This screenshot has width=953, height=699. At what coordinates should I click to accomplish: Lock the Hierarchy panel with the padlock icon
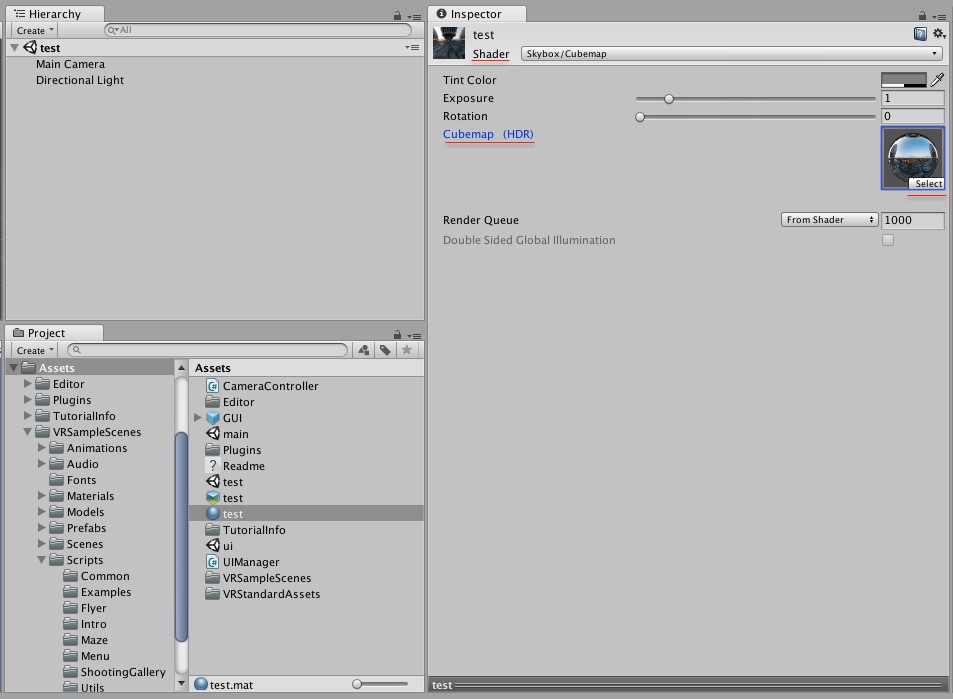[x=397, y=16]
